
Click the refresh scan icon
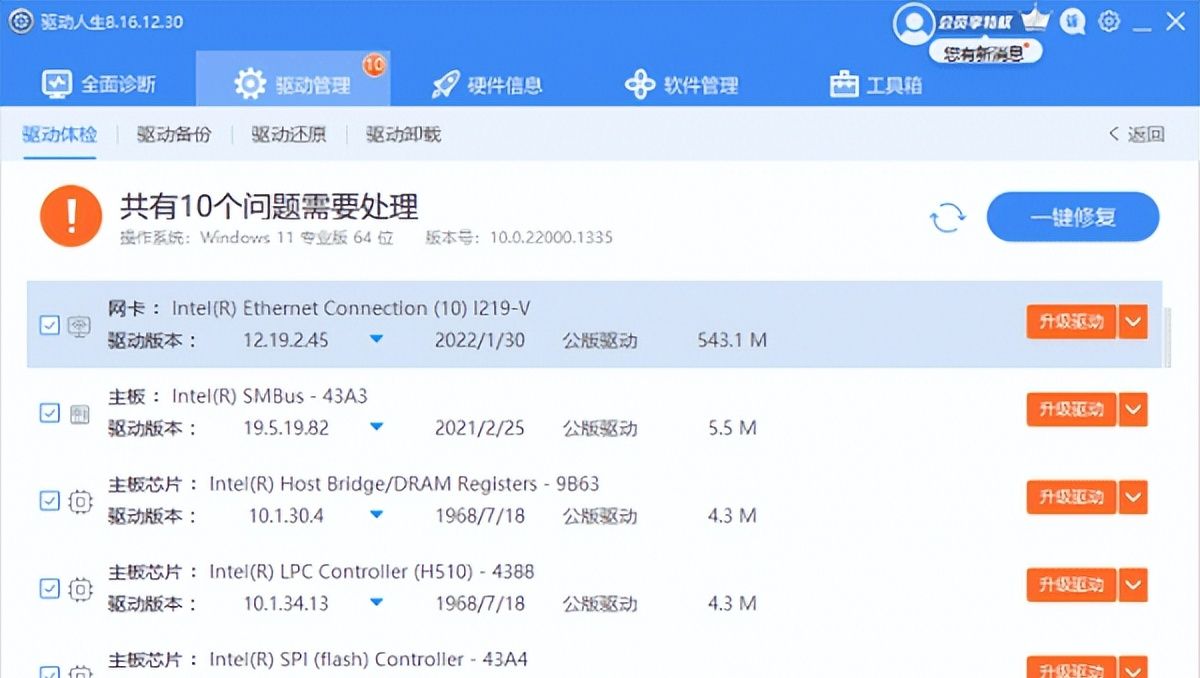(947, 217)
